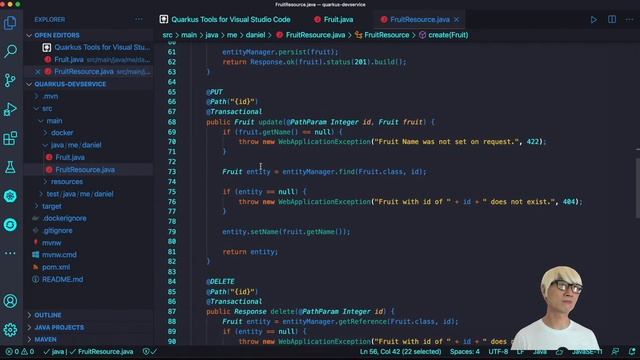The width and height of the screenshot is (640, 360).
Task: Click the src breadcrumb
Action: (x=167, y=35)
